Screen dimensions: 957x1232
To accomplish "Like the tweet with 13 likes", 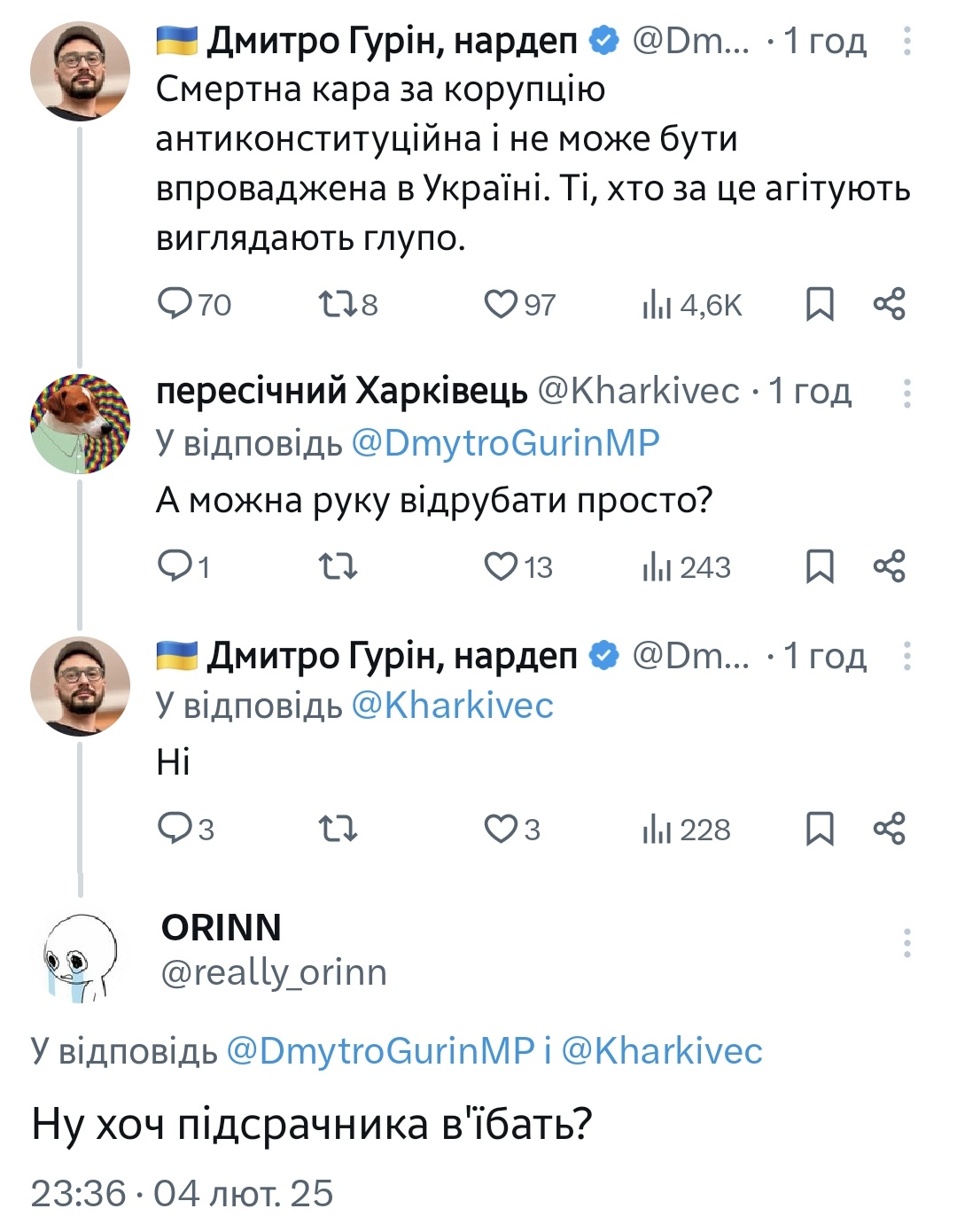I will pyautogui.click(x=501, y=566).
